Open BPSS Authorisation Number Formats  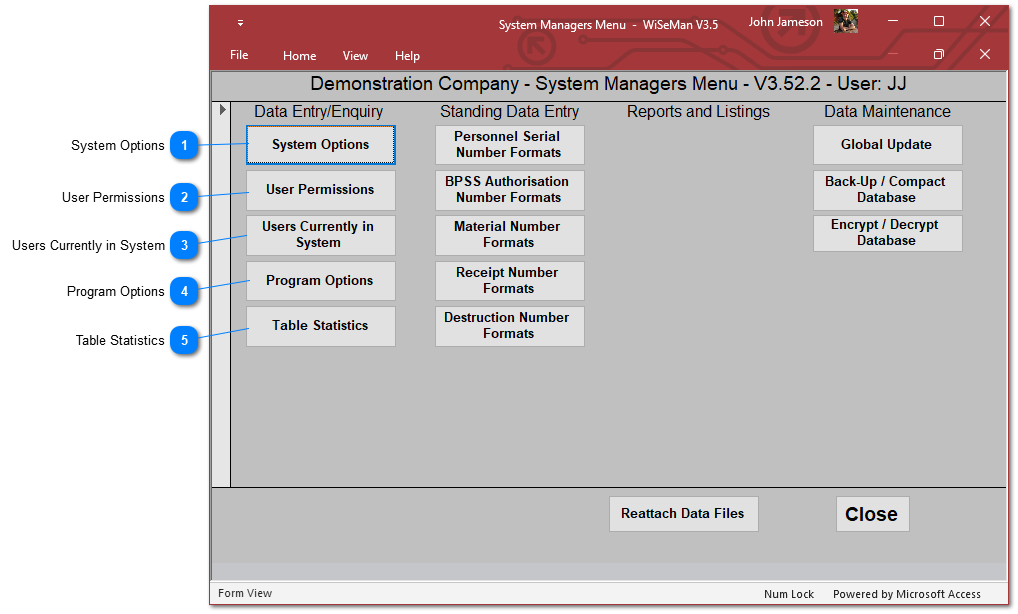(509, 190)
